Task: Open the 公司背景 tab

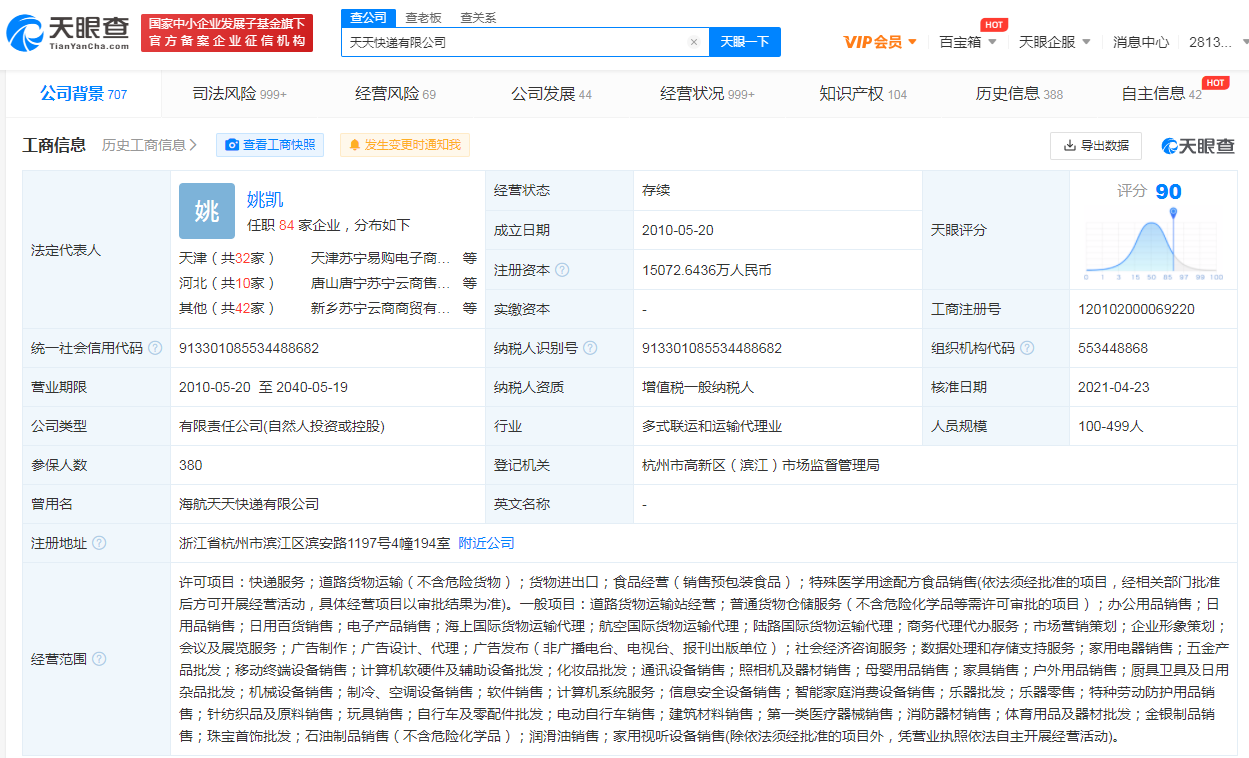Action: pos(84,94)
